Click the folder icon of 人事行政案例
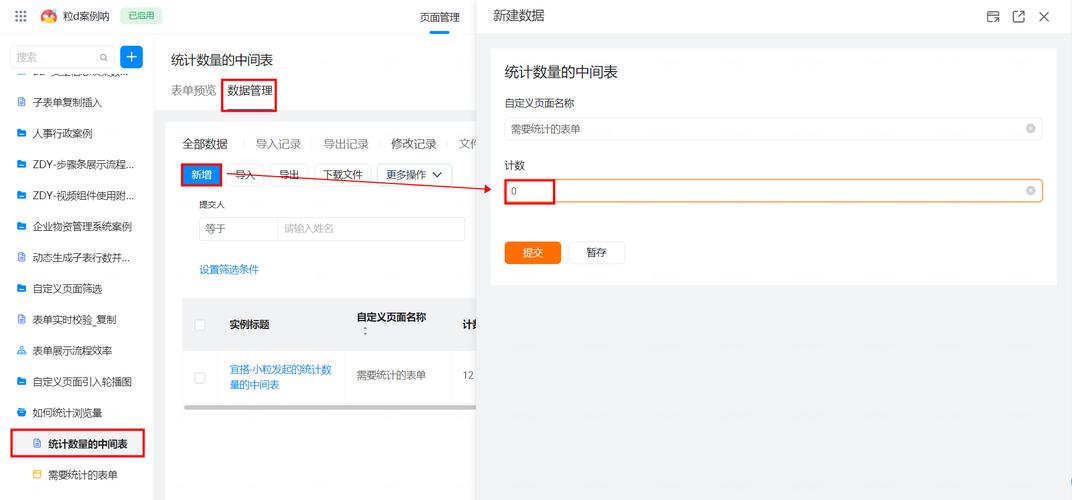This screenshot has height=500, width=1072. tap(21, 133)
